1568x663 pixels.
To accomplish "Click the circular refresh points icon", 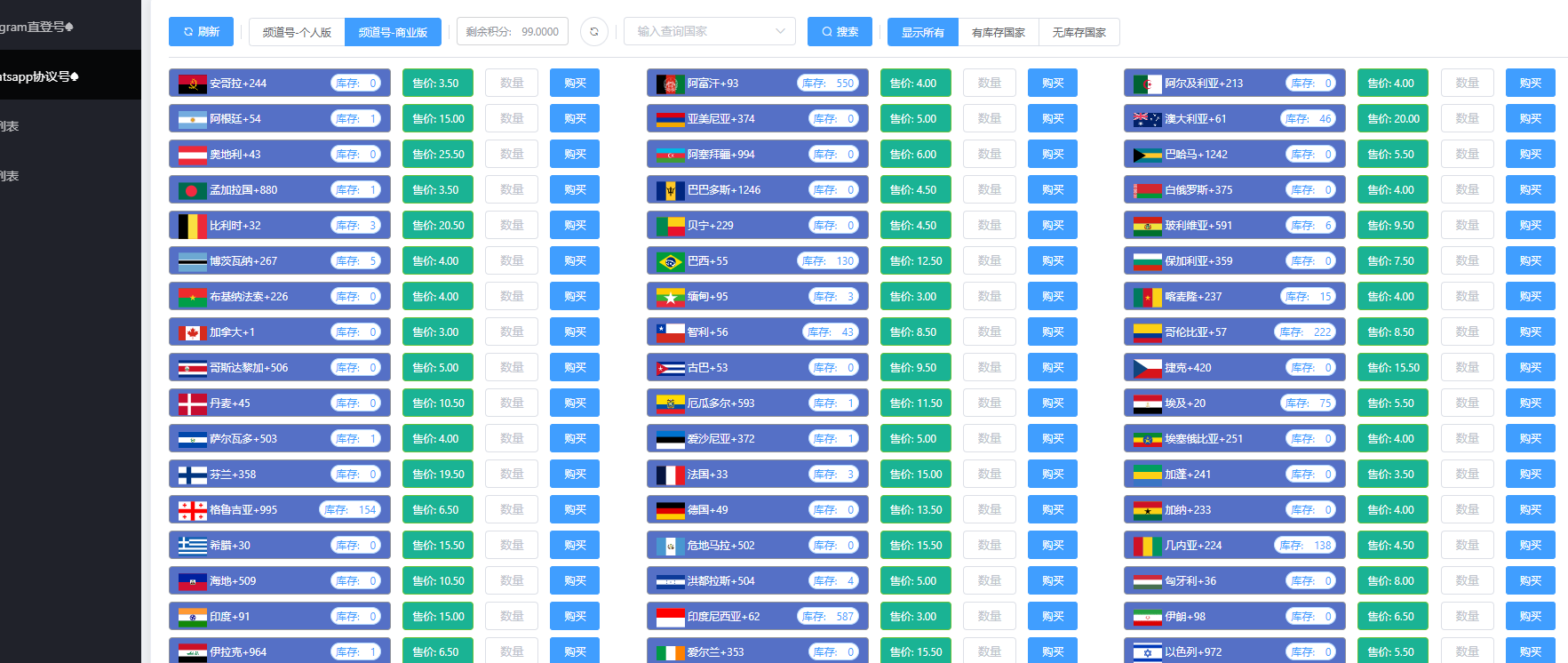I will click(593, 32).
